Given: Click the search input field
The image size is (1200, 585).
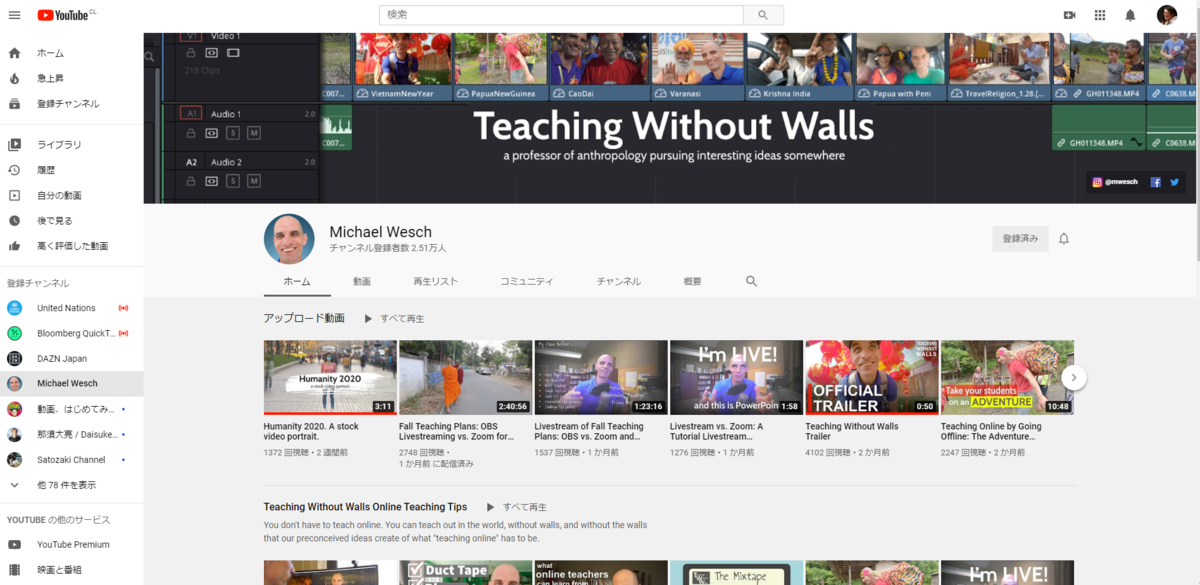Looking at the screenshot, I should click(x=562, y=15).
